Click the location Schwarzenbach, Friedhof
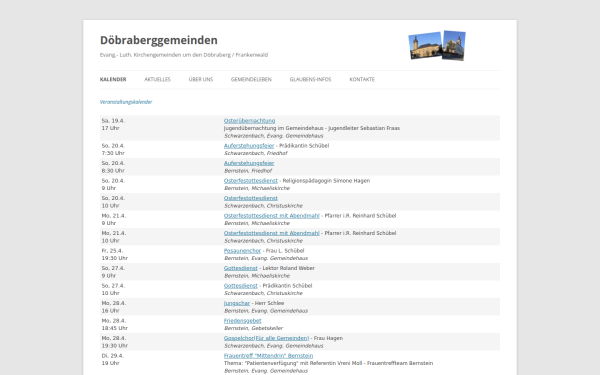 click(255, 153)
